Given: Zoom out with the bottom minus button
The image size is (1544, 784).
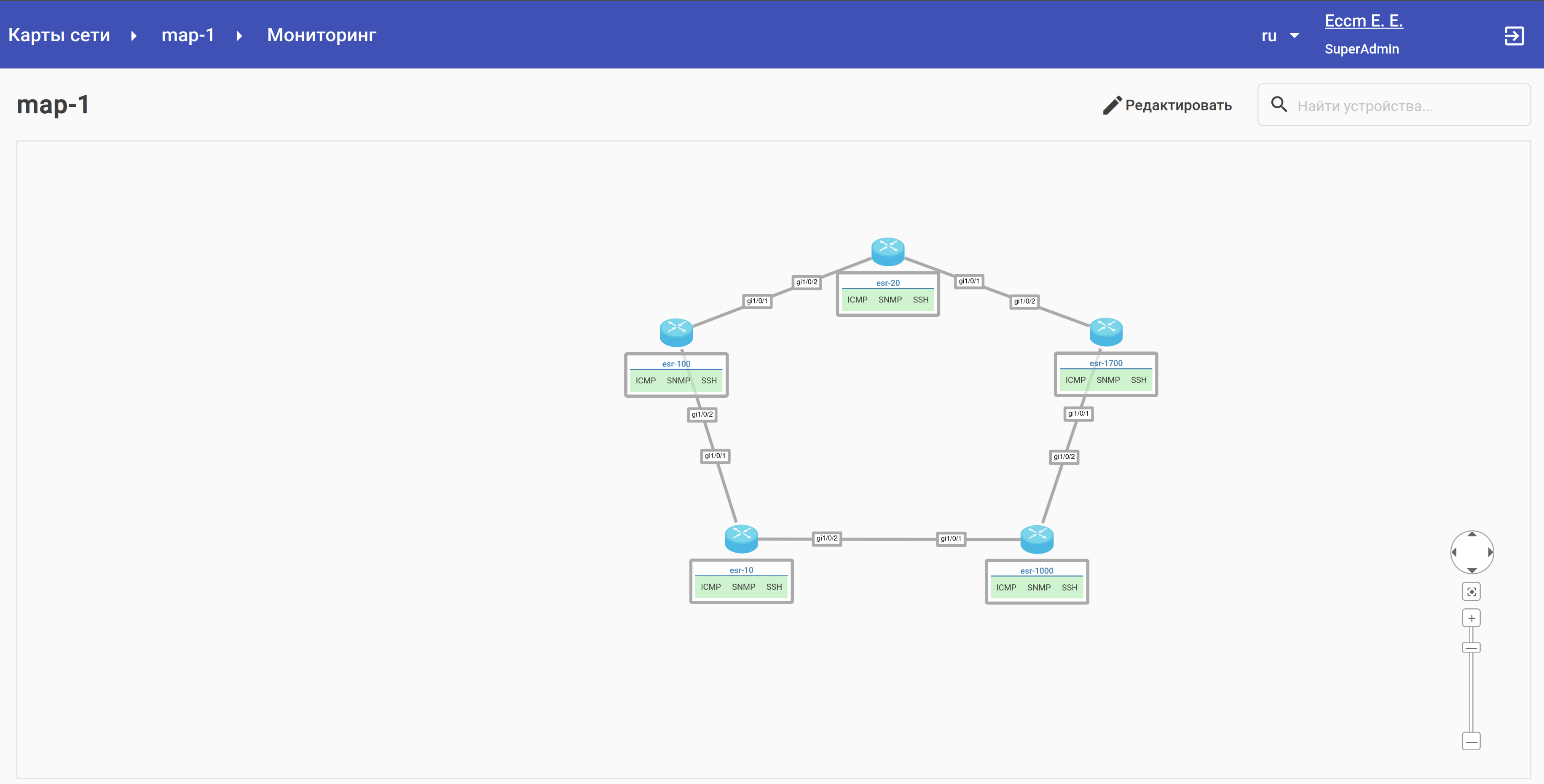Looking at the screenshot, I should 1472,741.
